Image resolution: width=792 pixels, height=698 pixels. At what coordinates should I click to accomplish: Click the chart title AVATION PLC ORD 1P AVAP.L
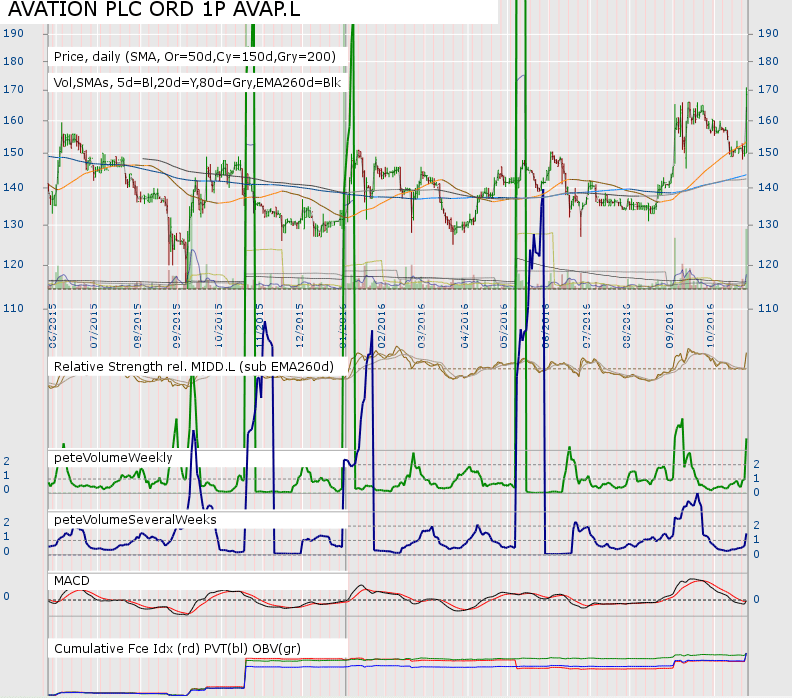pos(154,9)
